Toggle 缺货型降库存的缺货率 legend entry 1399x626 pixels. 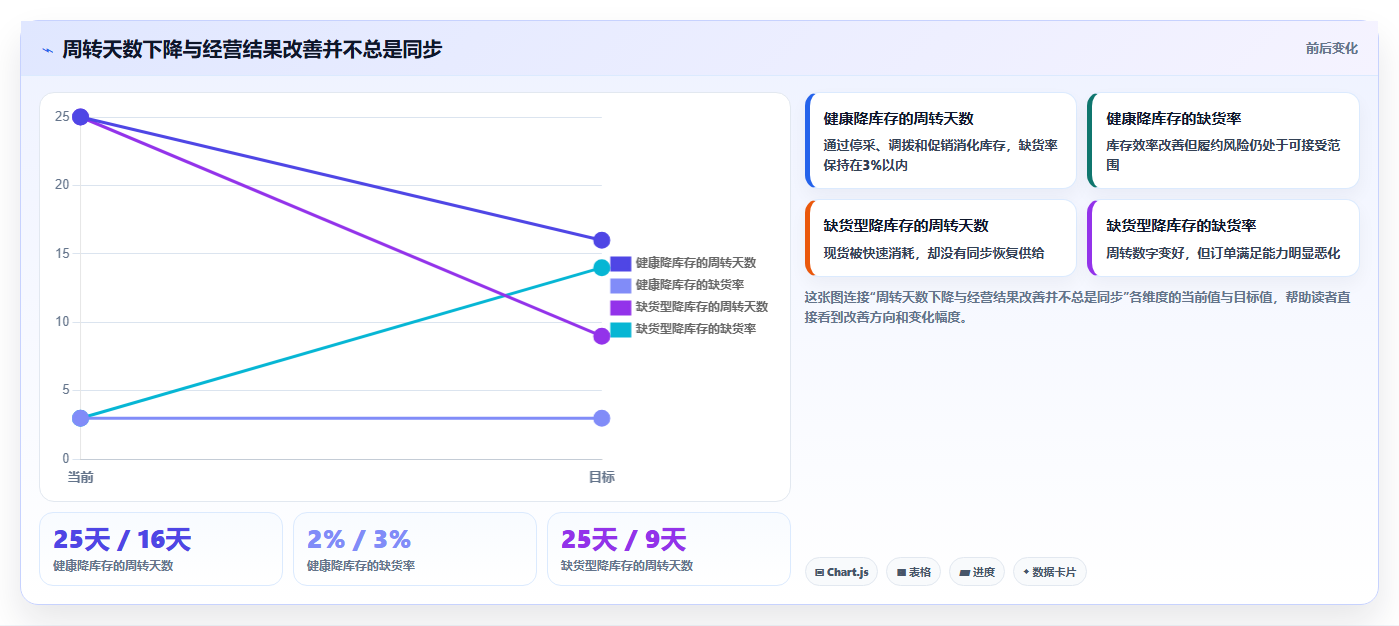click(x=683, y=329)
